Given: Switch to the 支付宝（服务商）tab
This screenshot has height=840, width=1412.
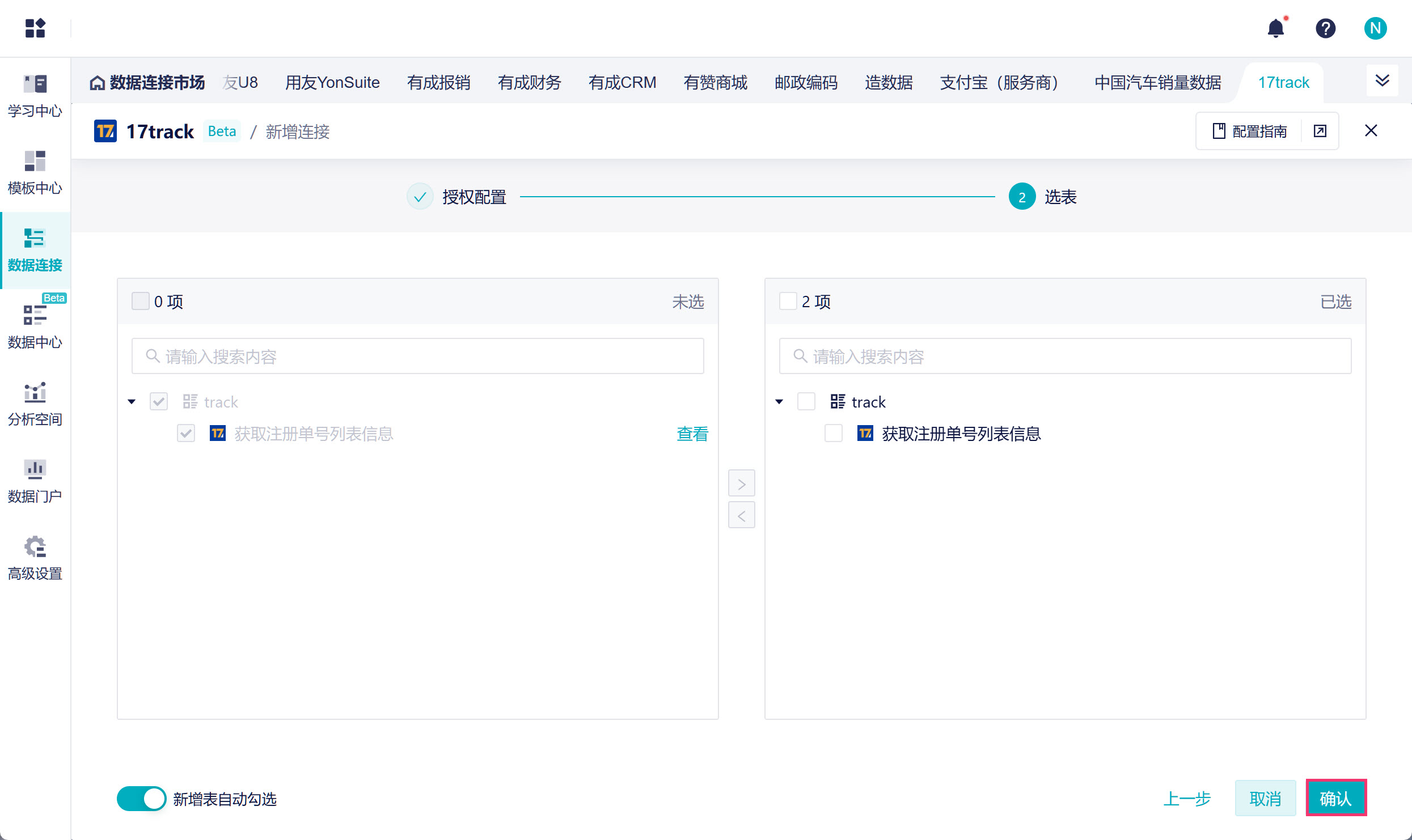Looking at the screenshot, I should click(x=1004, y=83).
